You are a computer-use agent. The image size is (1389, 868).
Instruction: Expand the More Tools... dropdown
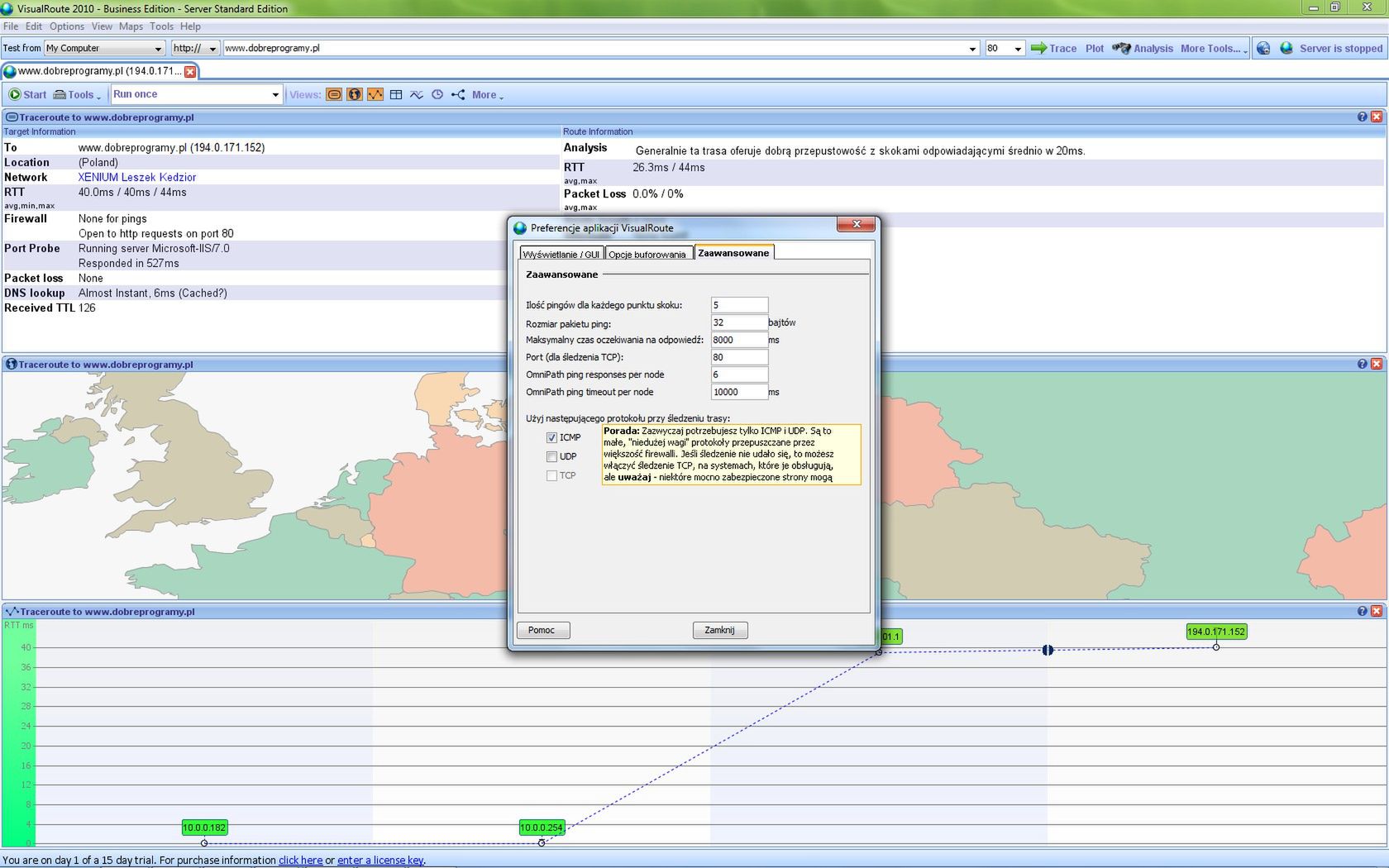pos(1214,49)
